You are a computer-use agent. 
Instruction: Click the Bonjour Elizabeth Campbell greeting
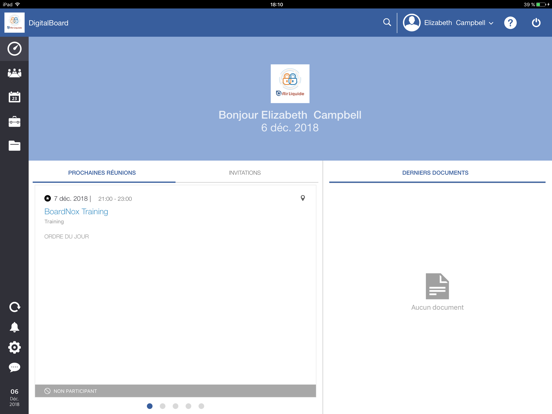click(290, 115)
